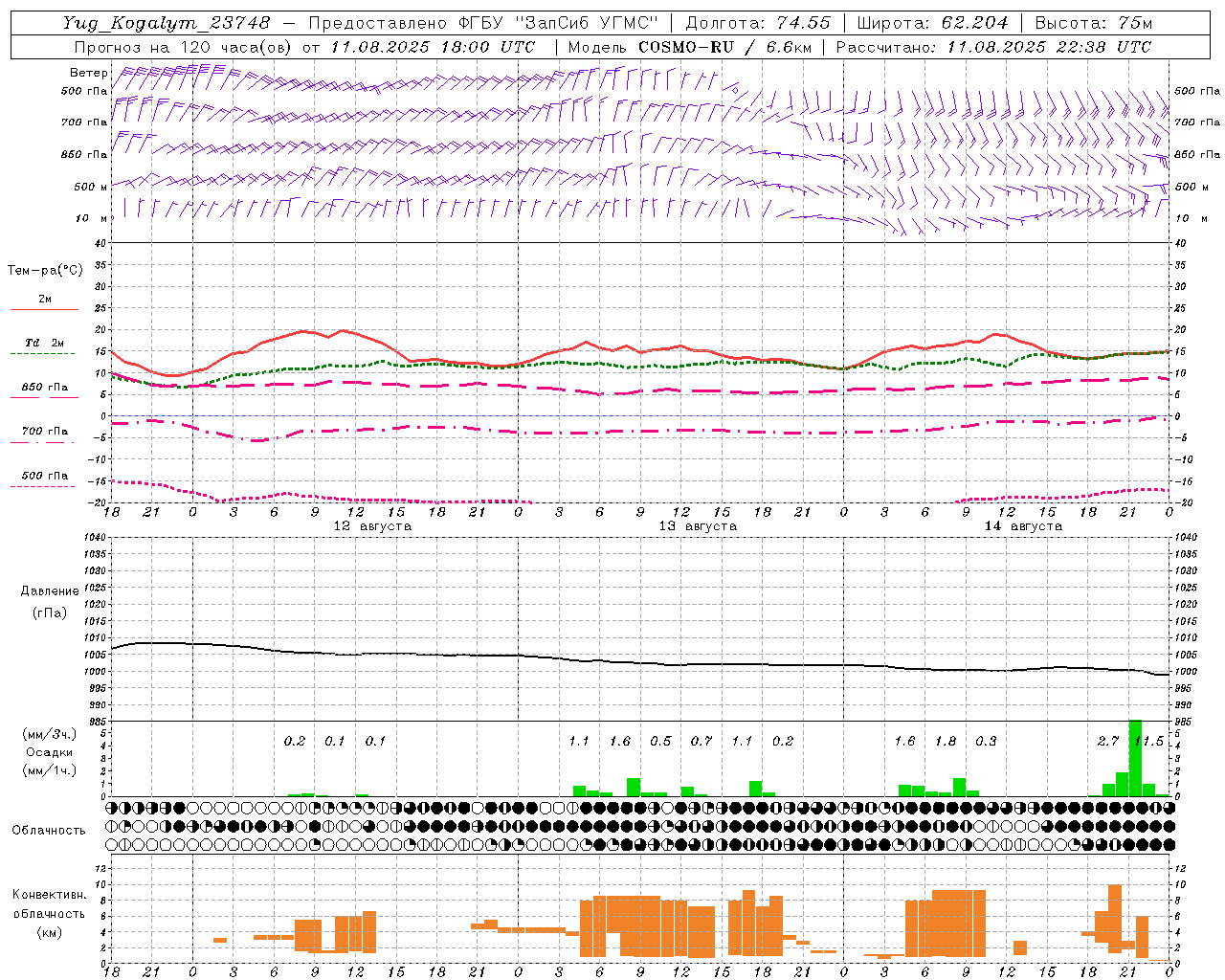Click the 'Модель COSMO-RU / 6.6км' text
The height and width of the screenshot is (980, 1225).
coord(689,47)
